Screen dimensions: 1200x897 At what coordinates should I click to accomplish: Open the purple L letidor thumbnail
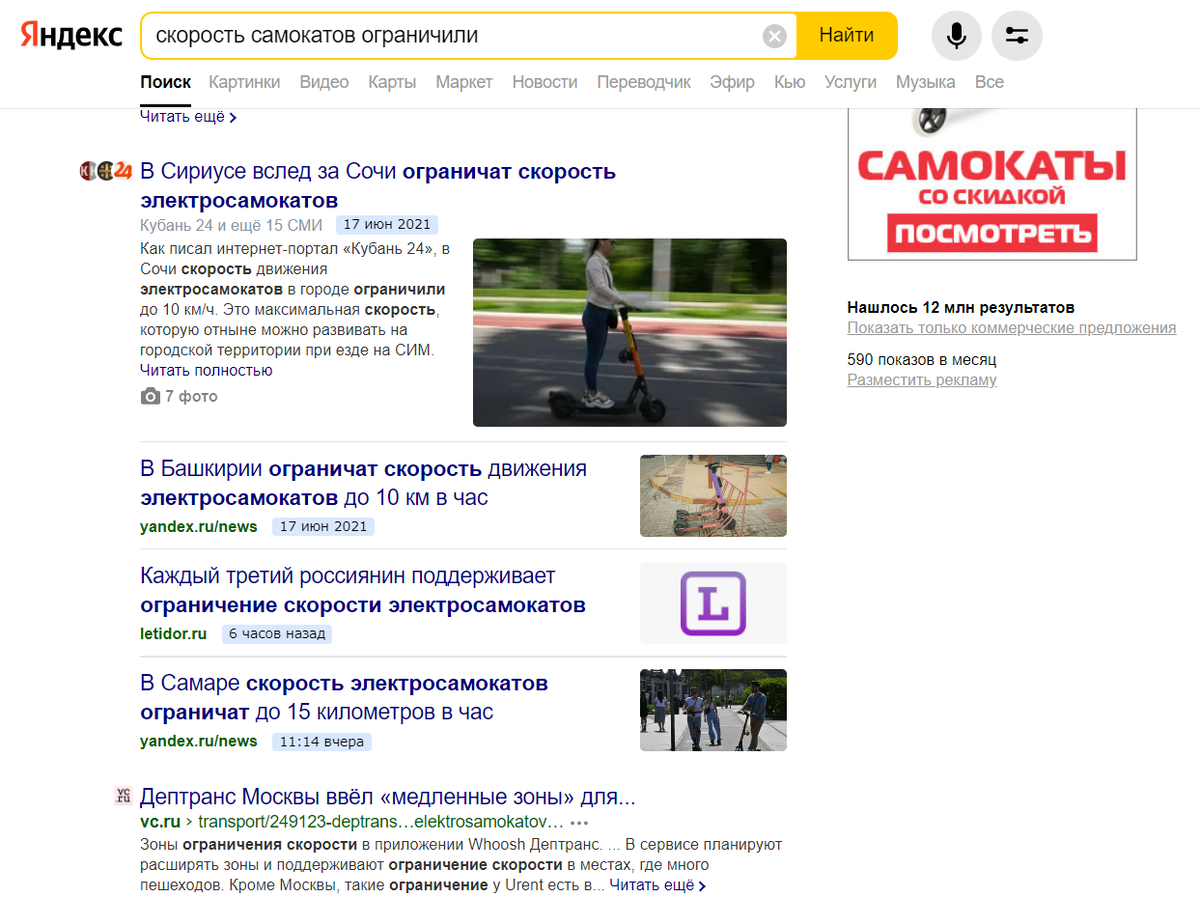[x=713, y=603]
